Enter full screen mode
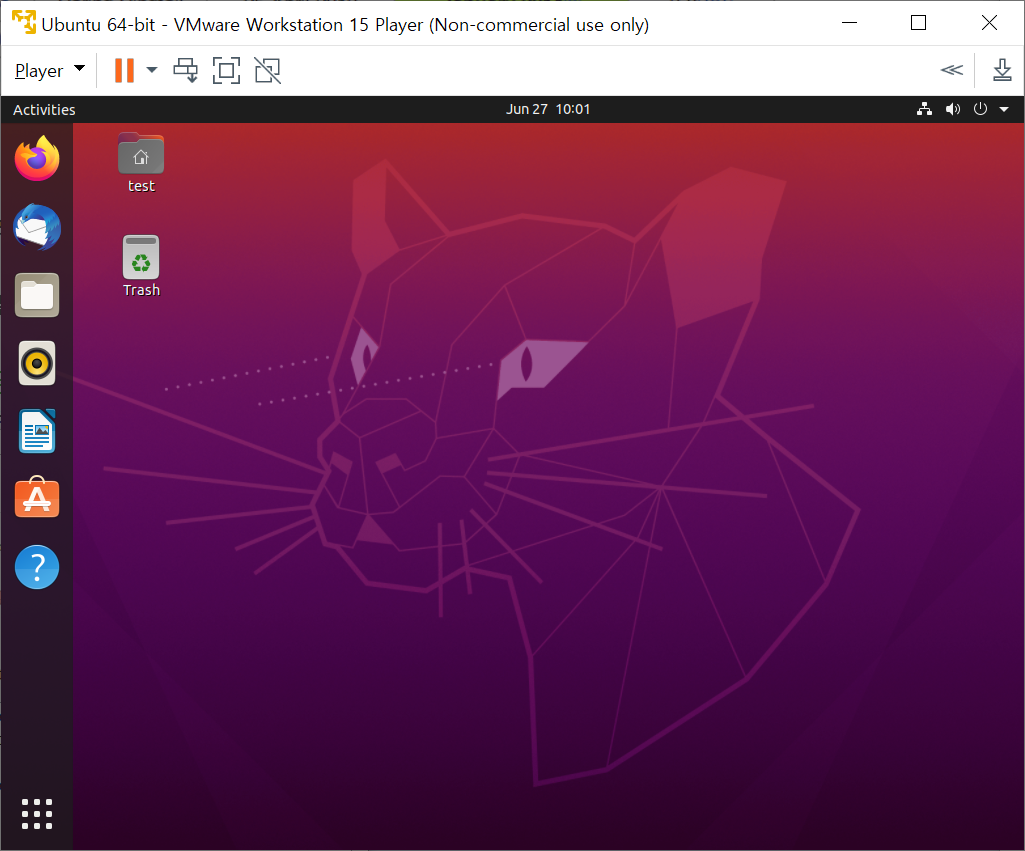The height and width of the screenshot is (851, 1025). tap(226, 71)
